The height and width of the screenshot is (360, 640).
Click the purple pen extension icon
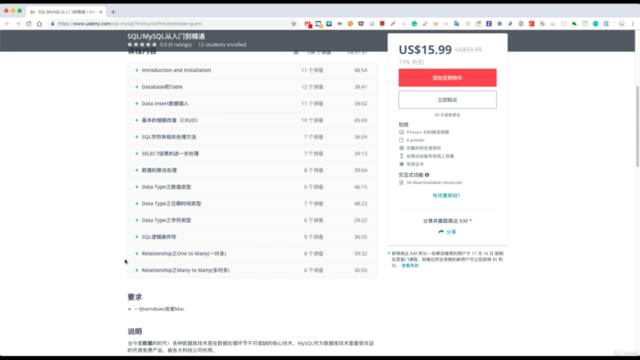[393, 24]
